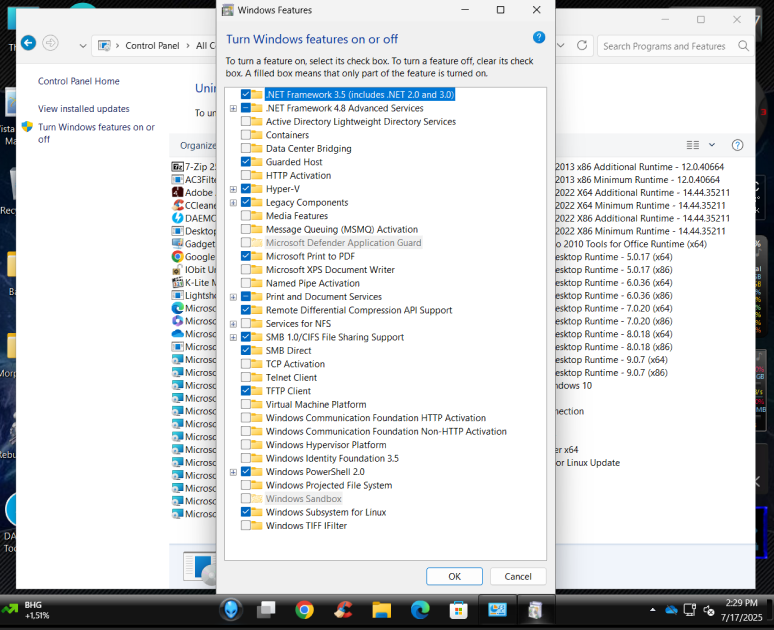The height and width of the screenshot is (630, 774).
Task: Open help for Windows Features dialog
Action: [x=539, y=38]
